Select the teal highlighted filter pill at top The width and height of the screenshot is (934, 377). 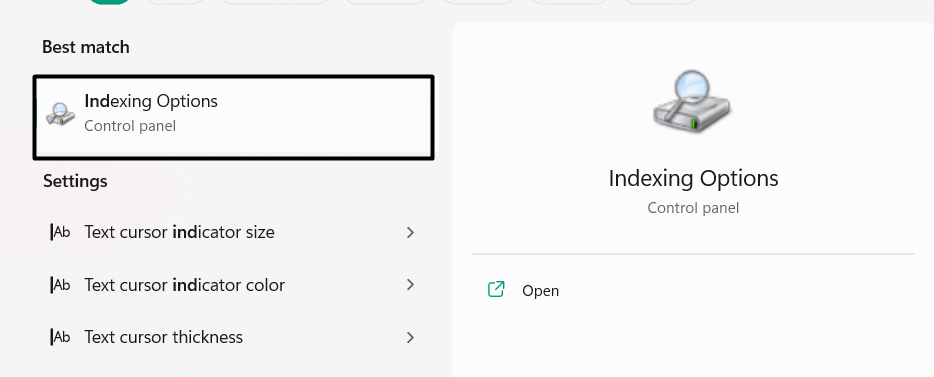coord(110,2)
